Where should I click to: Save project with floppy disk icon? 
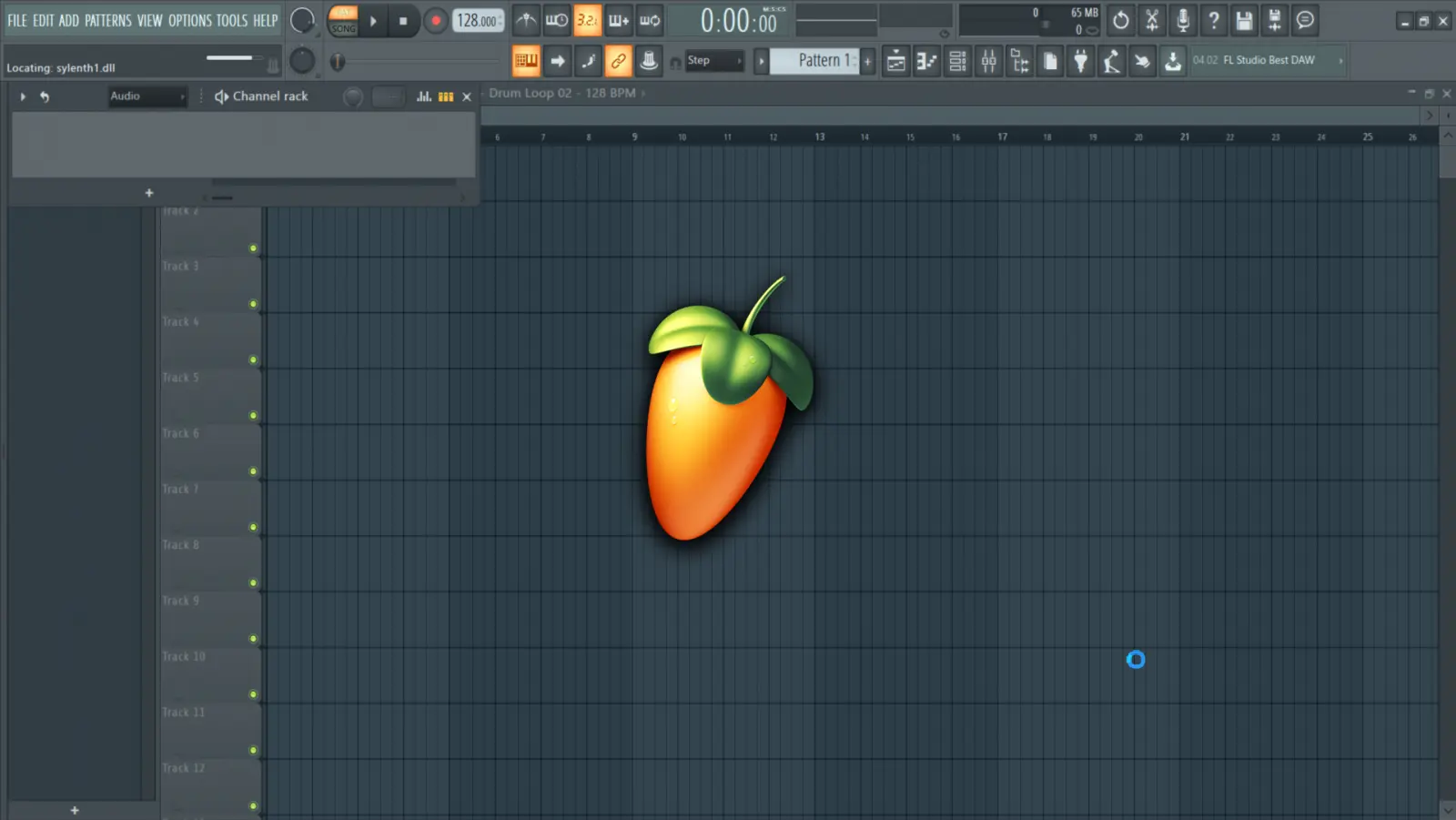click(x=1244, y=20)
